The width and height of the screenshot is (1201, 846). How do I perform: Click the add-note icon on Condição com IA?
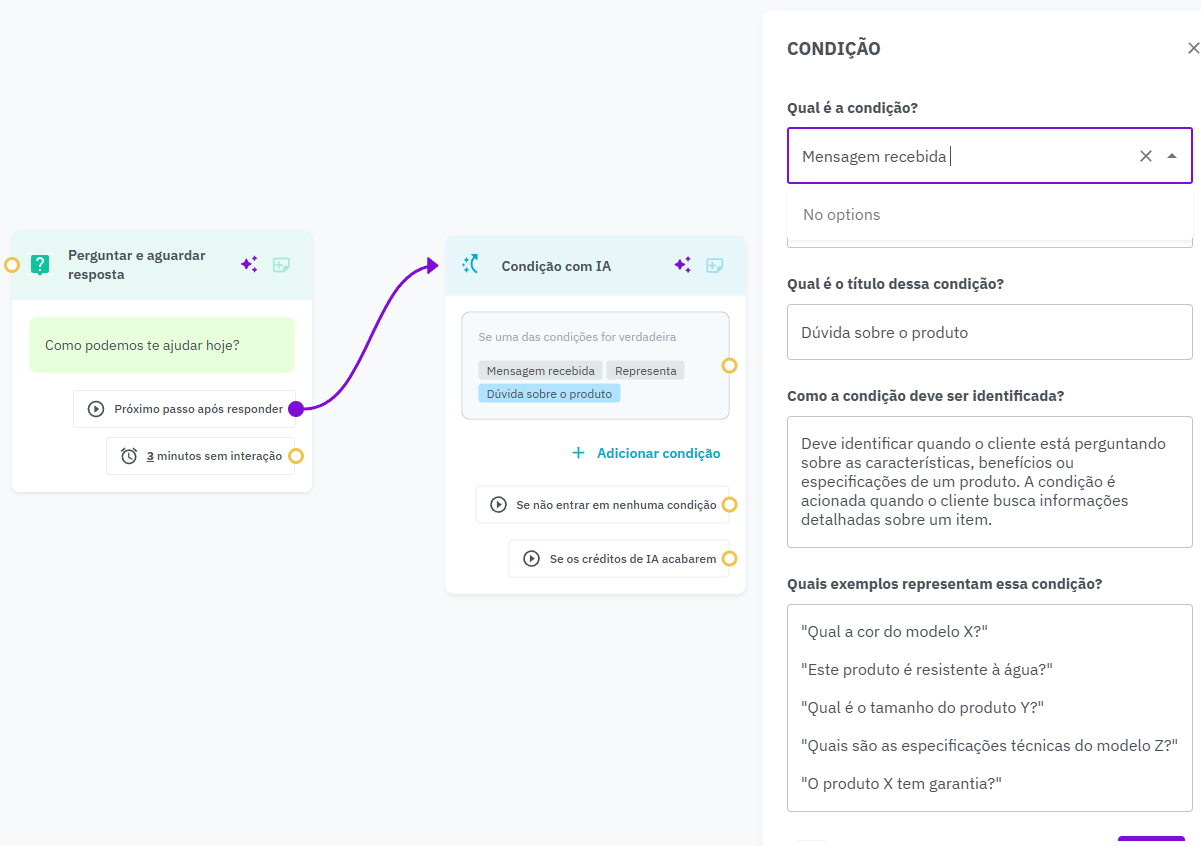(714, 265)
